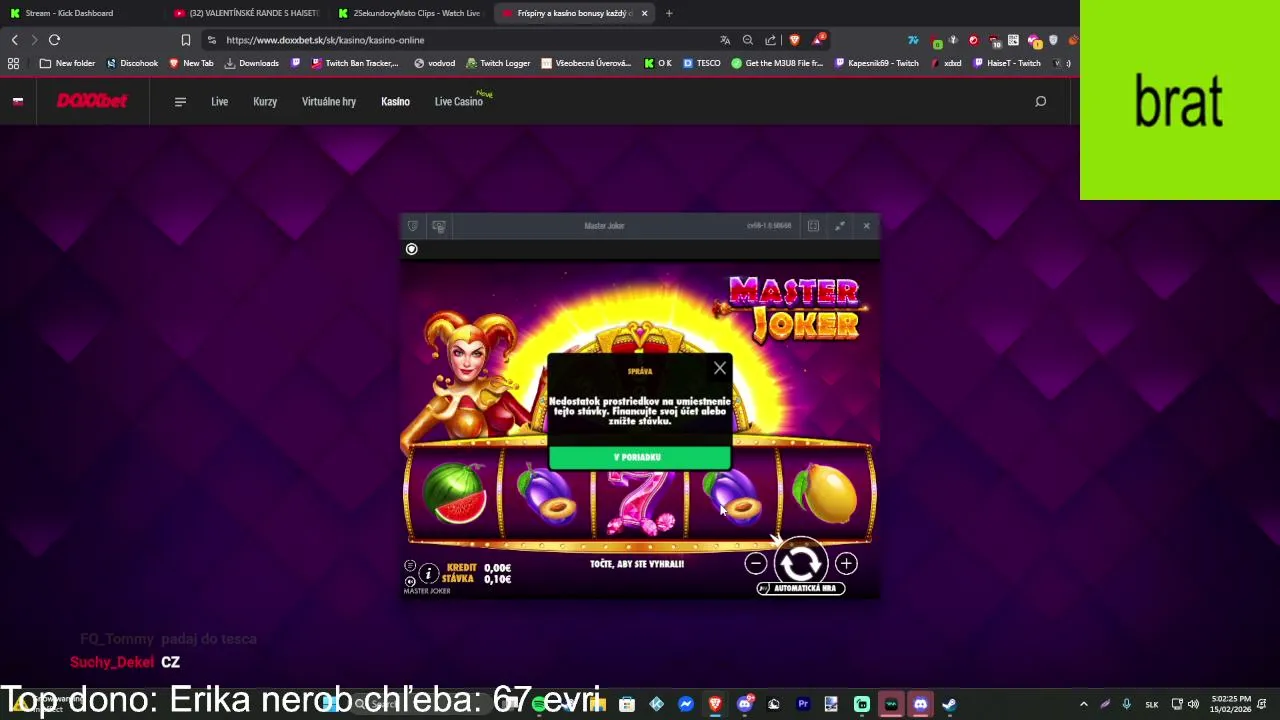The image size is (1280, 720).
Task: Open the Downloads bookmark
Action: pyautogui.click(x=251, y=63)
